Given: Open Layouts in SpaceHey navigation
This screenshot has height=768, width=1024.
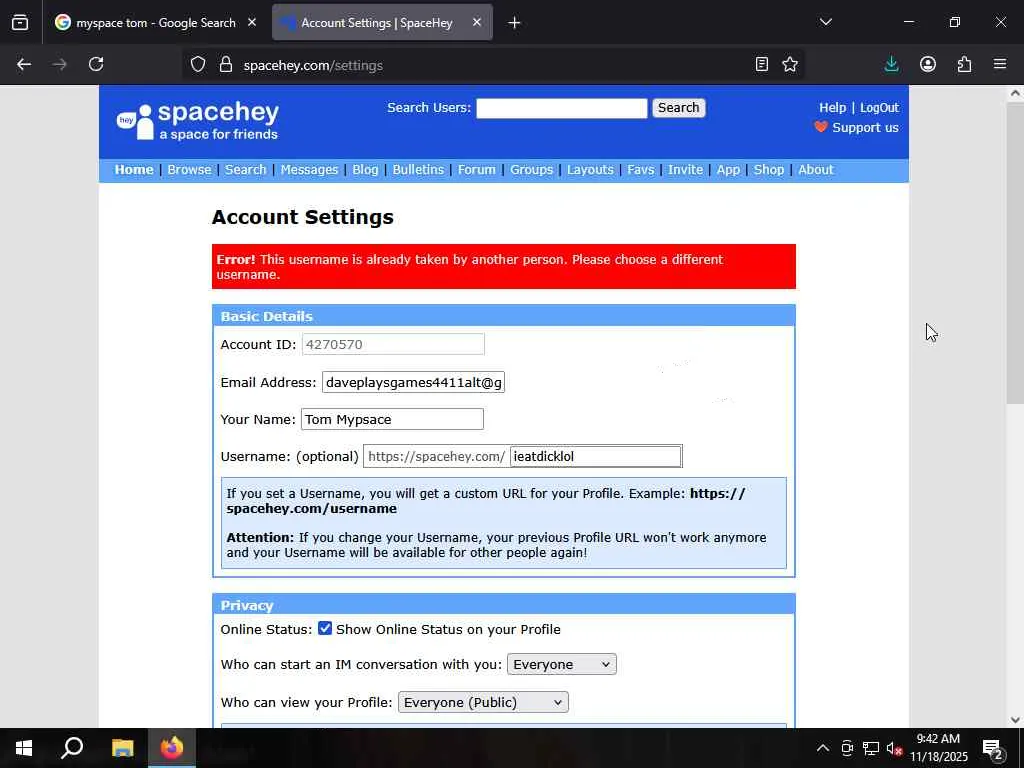Looking at the screenshot, I should pyautogui.click(x=590, y=170).
